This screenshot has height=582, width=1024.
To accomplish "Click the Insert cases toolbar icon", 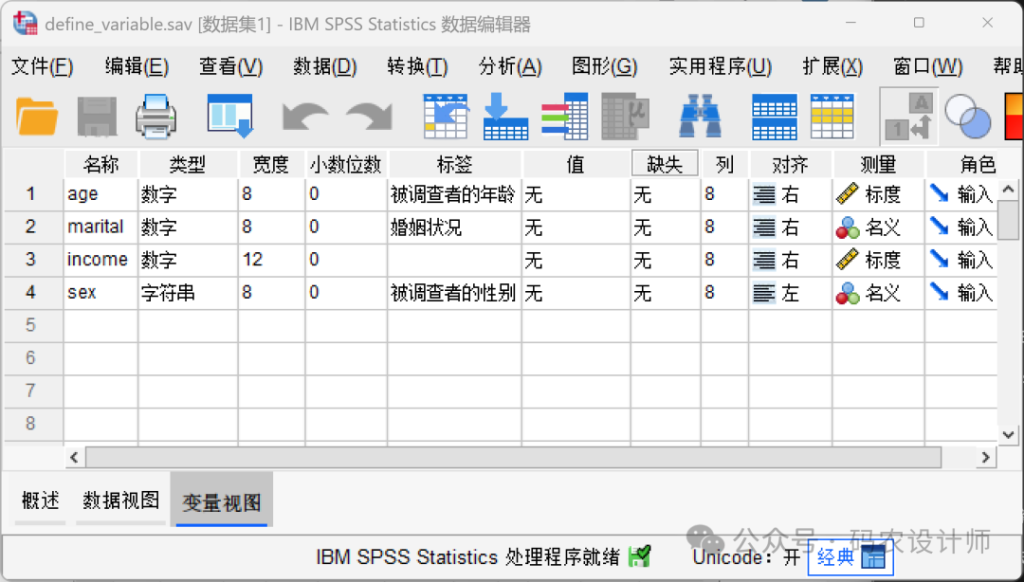I will pyautogui.click(x=774, y=117).
